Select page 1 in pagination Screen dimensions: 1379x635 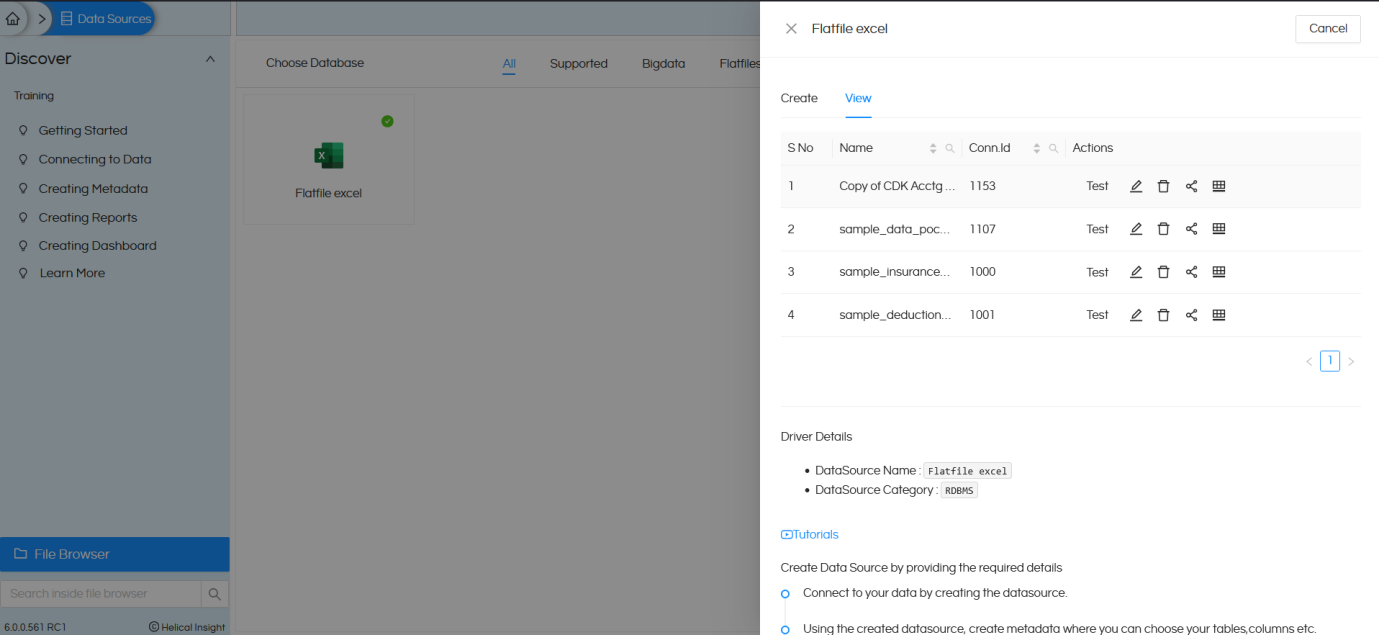pos(1330,361)
